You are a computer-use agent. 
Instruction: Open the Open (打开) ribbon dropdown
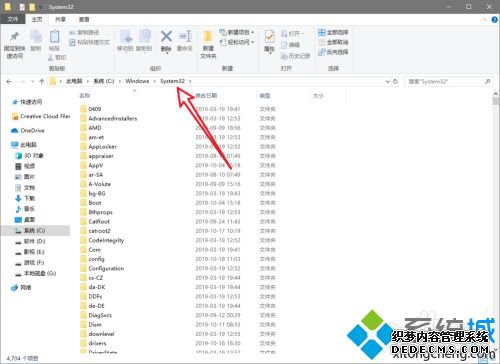[x=292, y=34]
